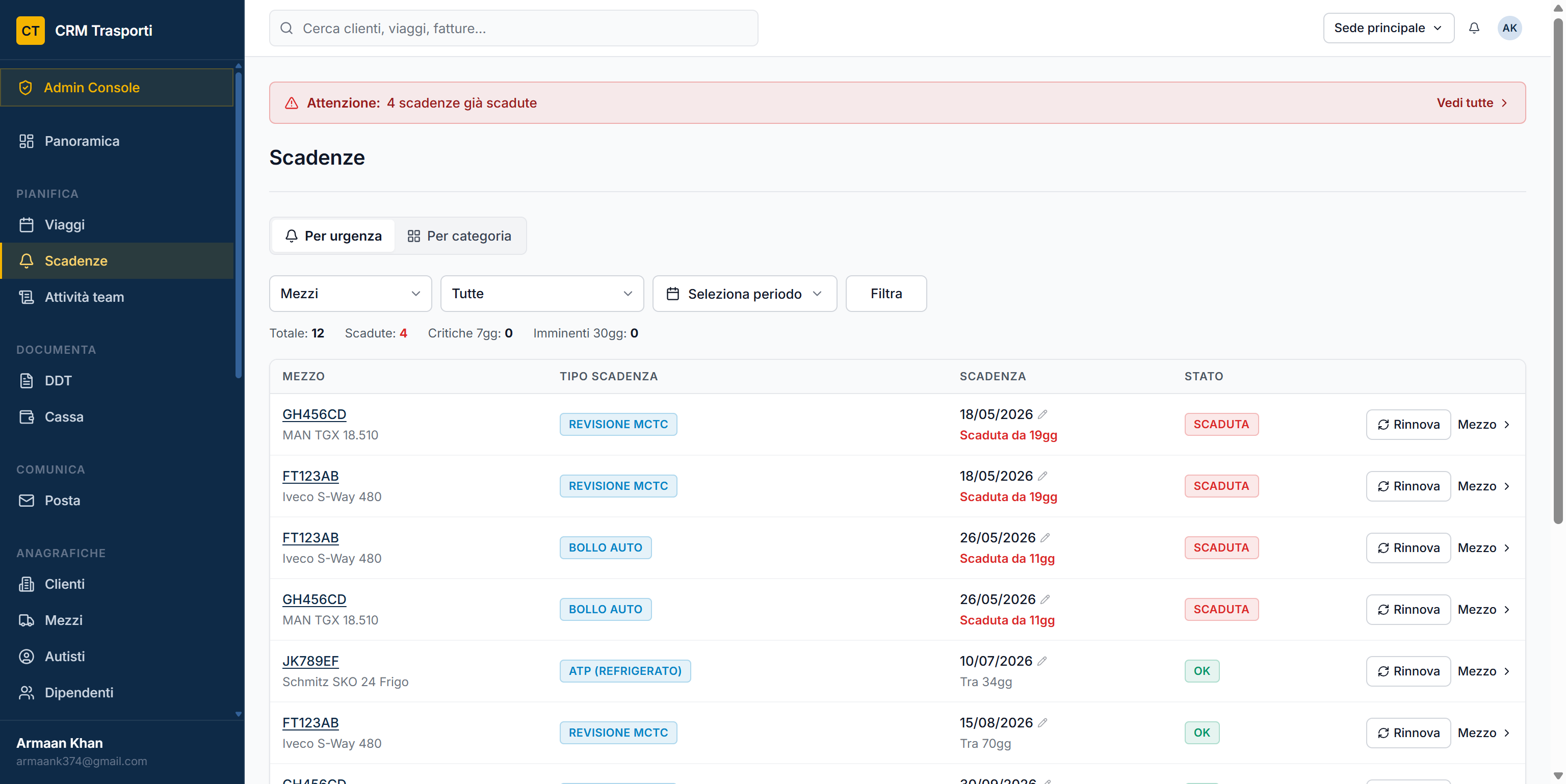Switch to the Per categoria tab
The height and width of the screenshot is (784, 1566).
(459, 236)
